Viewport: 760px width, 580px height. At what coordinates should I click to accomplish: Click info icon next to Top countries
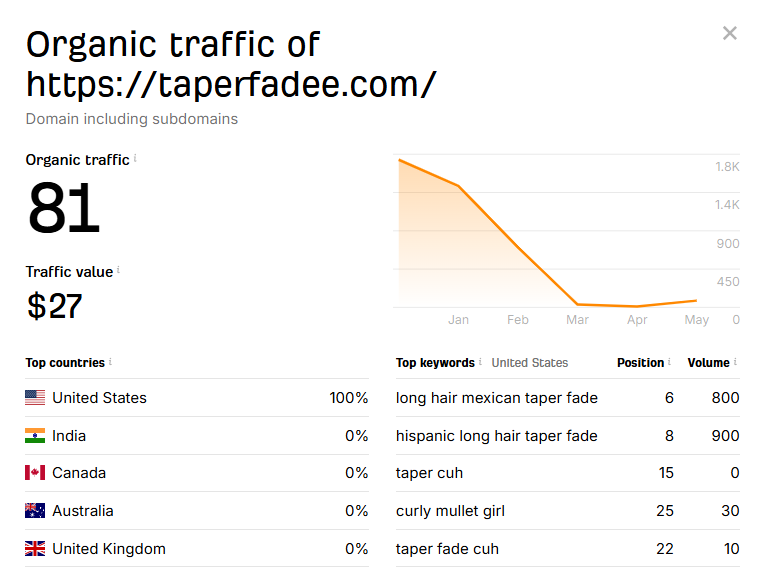tap(111, 361)
